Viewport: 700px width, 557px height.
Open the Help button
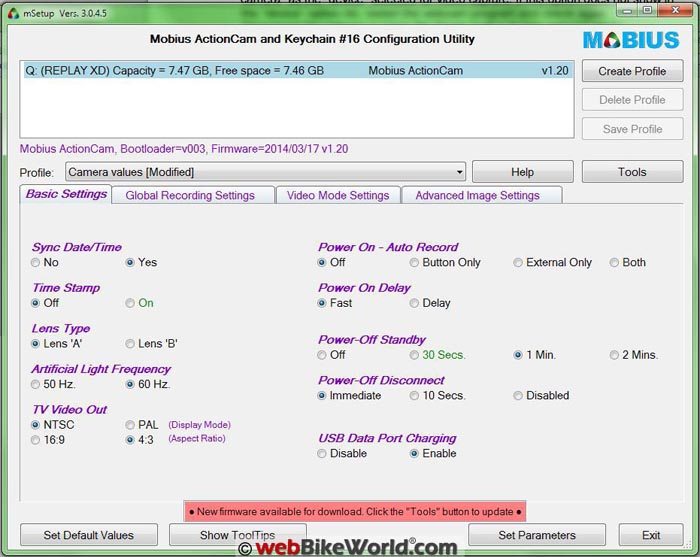point(522,172)
